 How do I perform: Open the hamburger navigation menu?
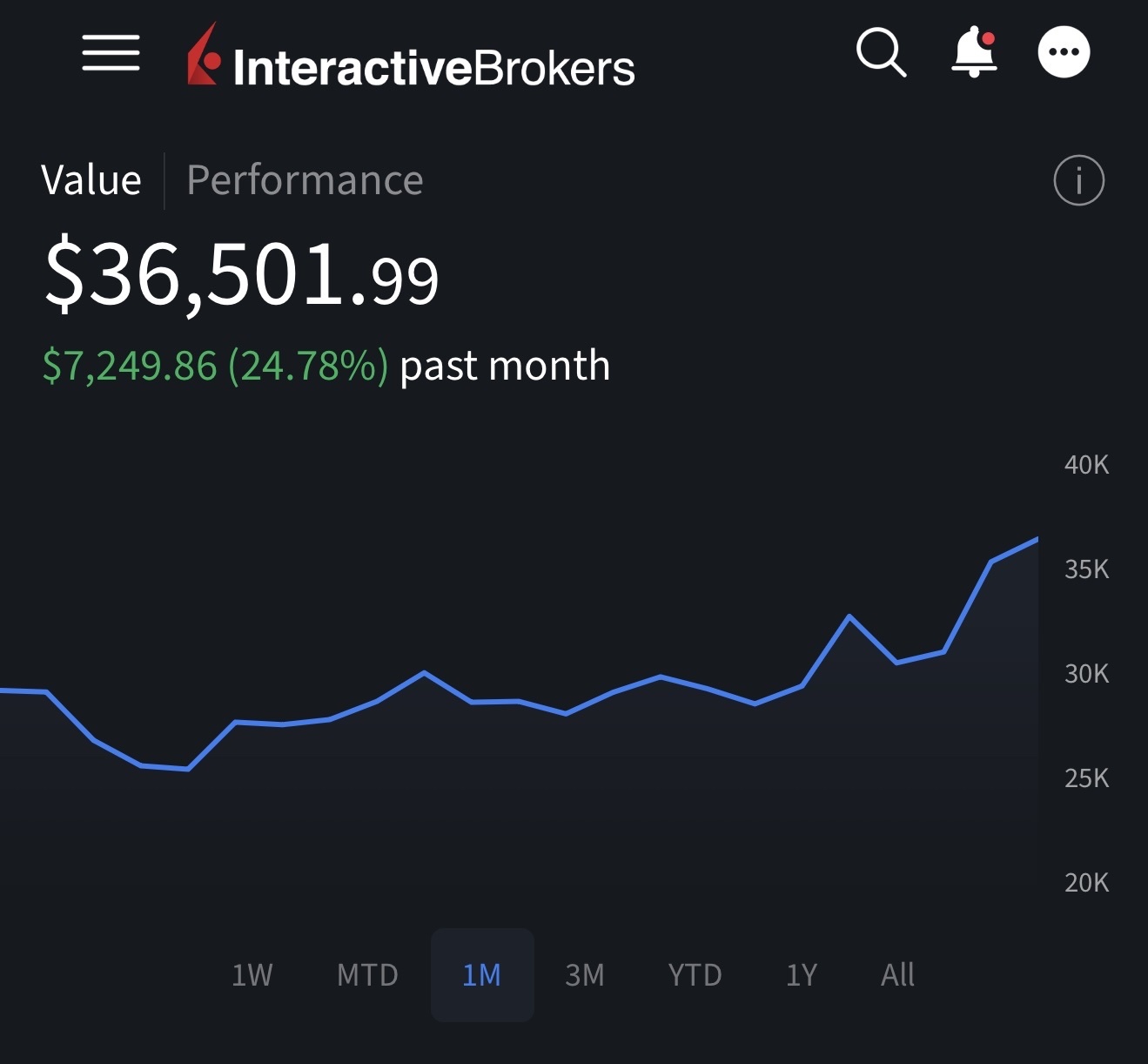point(111,52)
